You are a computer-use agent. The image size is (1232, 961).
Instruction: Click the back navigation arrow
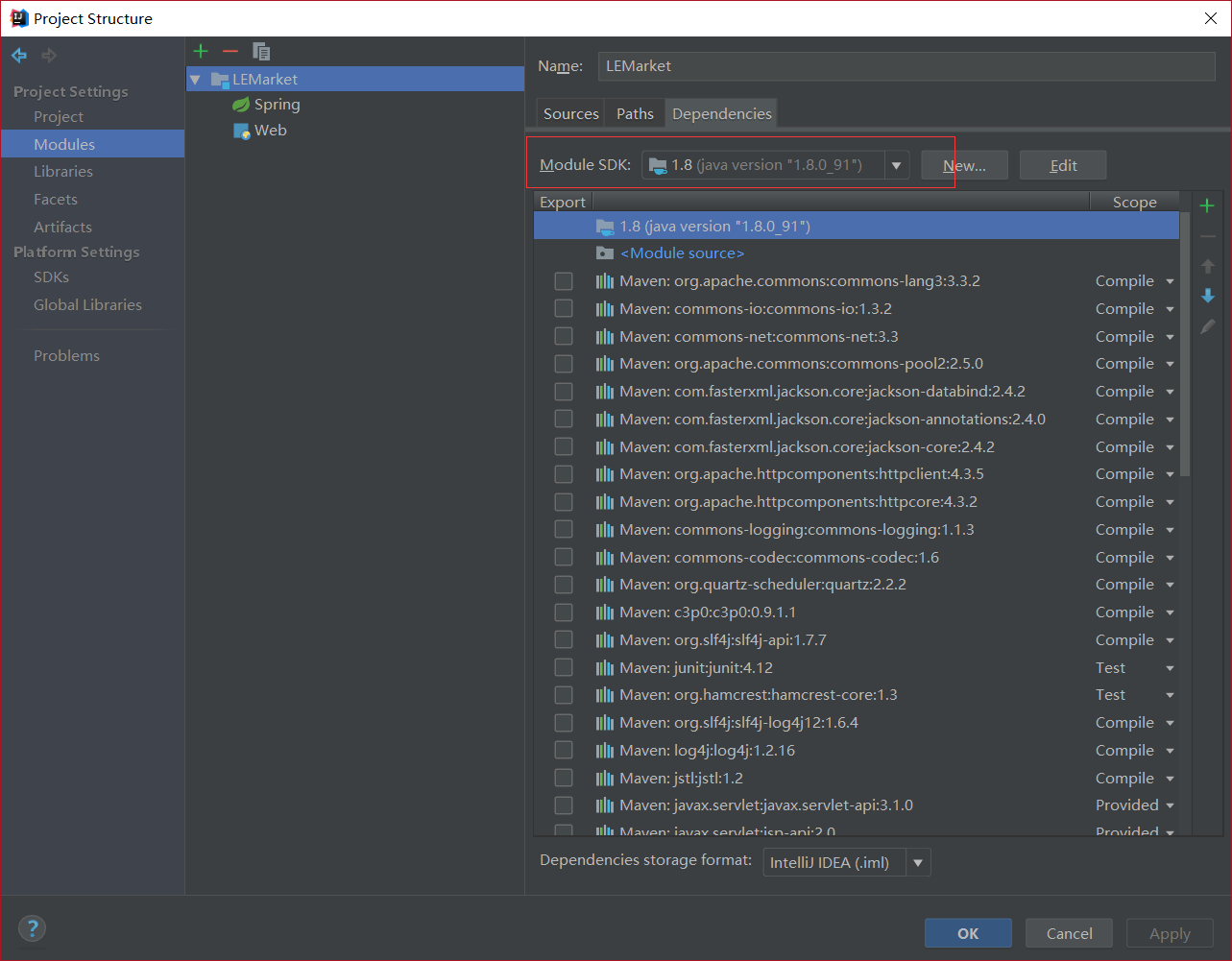tap(19, 56)
